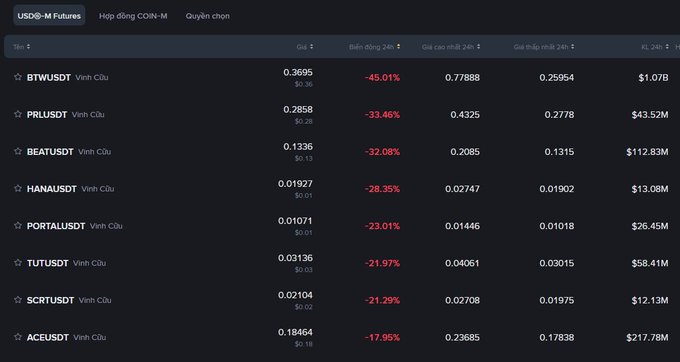Mark SCRTUSDT as favorite star
This screenshot has width=680, height=362.
click(x=18, y=300)
